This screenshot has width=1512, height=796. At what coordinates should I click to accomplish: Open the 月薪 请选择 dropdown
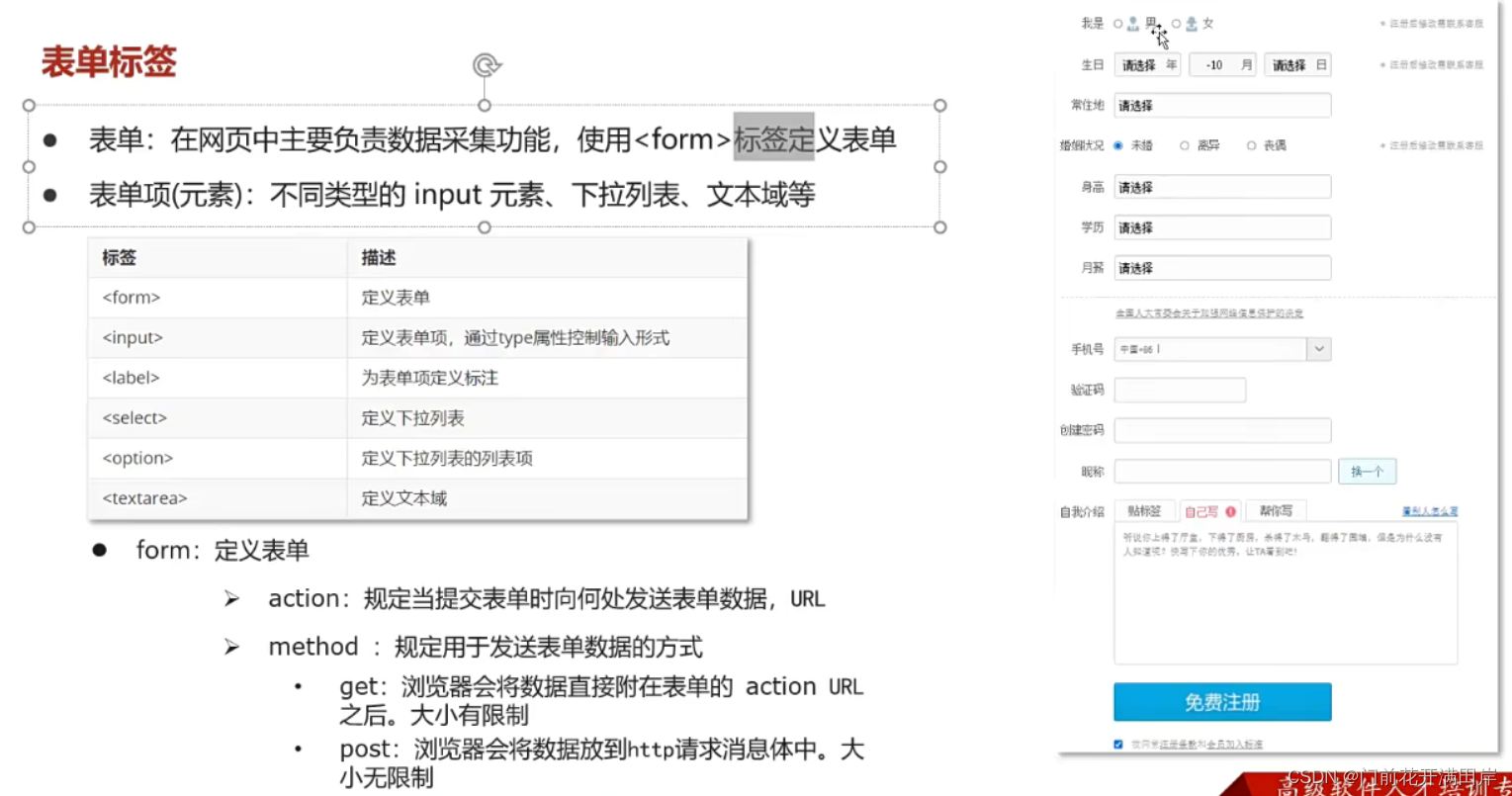[x=1222, y=268]
